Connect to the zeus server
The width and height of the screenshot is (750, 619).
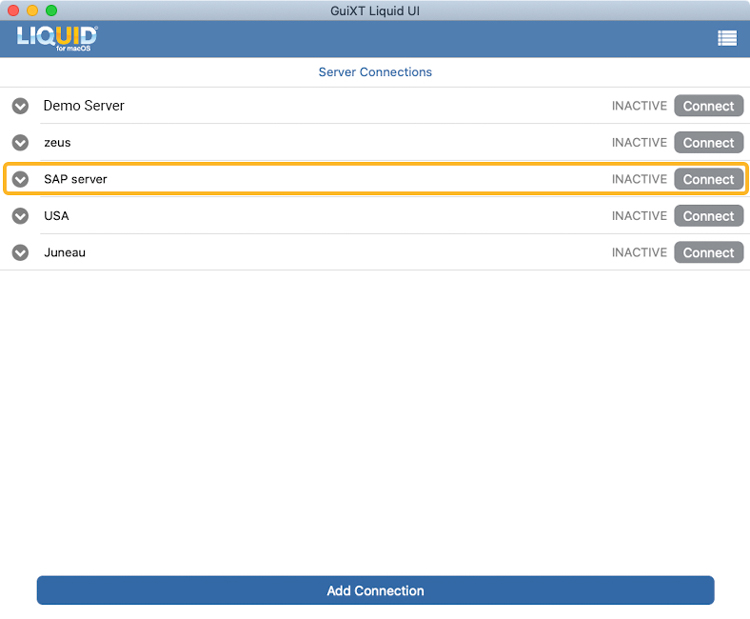(708, 143)
